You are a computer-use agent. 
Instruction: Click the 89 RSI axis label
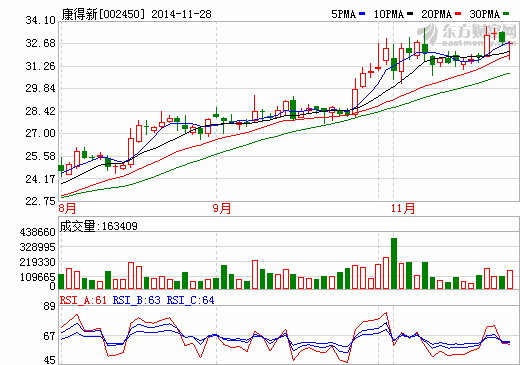click(49, 306)
